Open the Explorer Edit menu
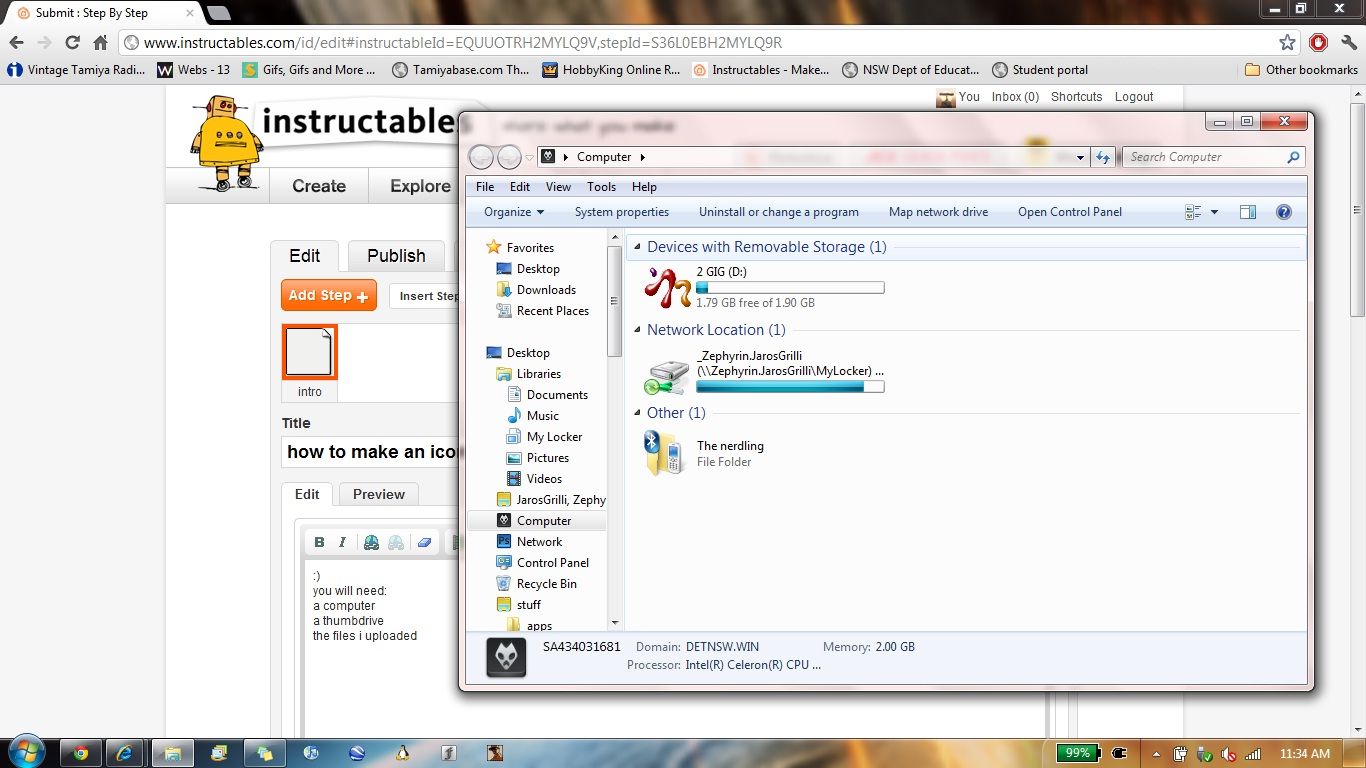The width and height of the screenshot is (1366, 768). [x=520, y=187]
